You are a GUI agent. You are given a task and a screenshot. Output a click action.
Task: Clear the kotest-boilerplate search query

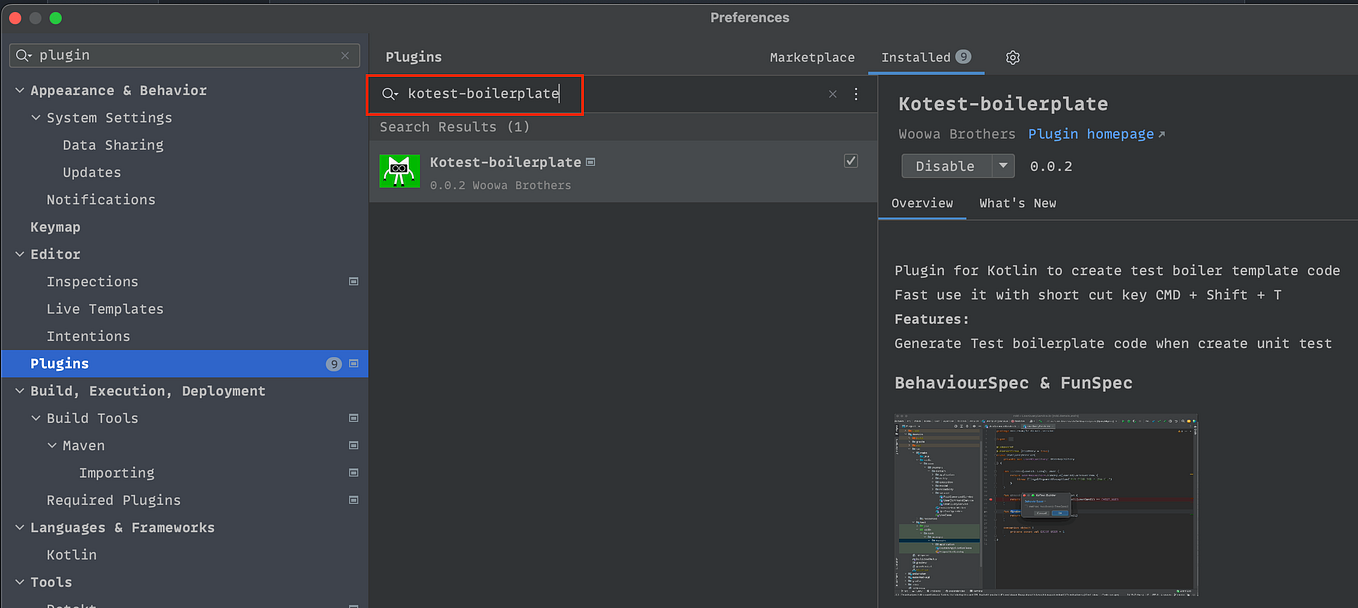pyautogui.click(x=832, y=93)
